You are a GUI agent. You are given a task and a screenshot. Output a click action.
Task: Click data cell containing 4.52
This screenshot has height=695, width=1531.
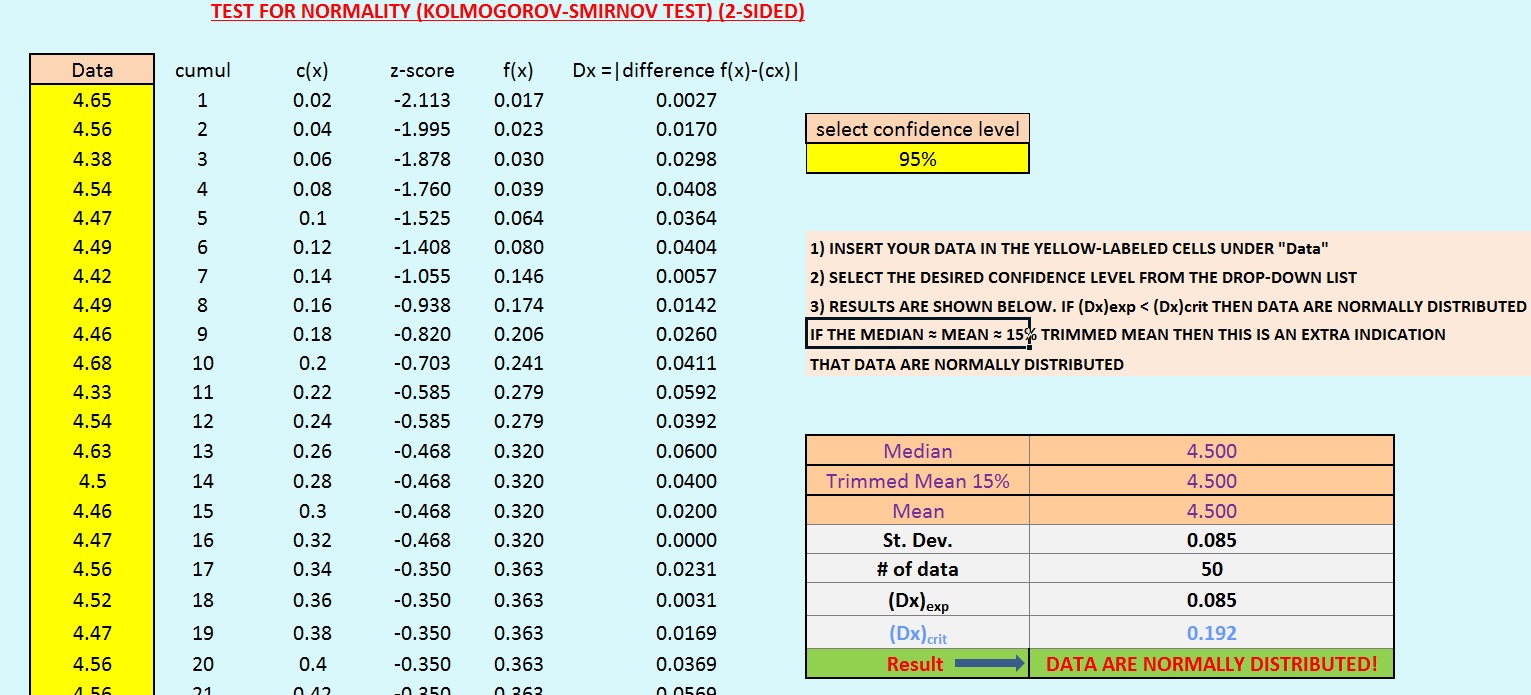[92, 600]
